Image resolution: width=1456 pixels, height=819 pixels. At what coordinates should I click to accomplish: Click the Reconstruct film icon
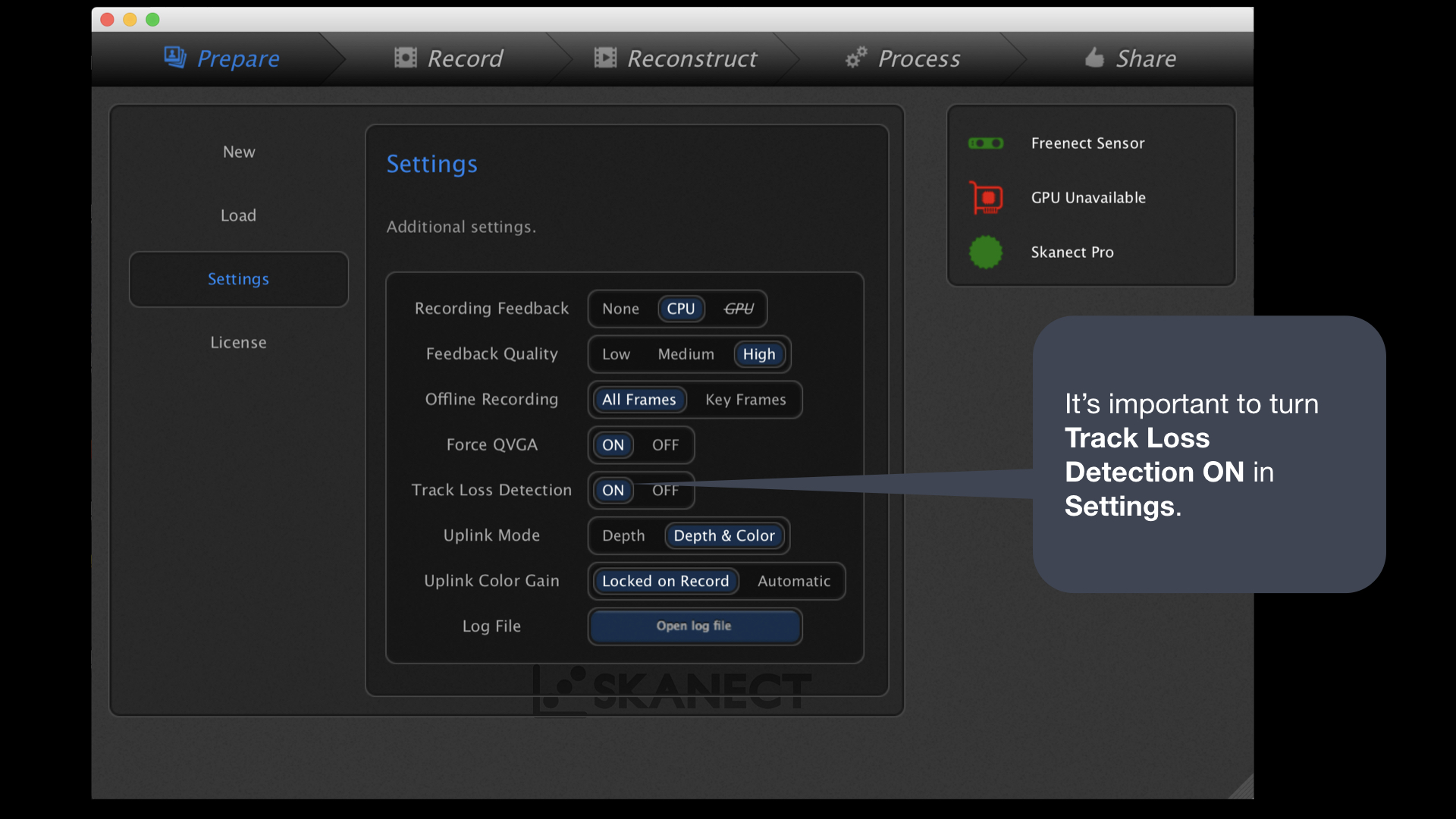click(605, 58)
